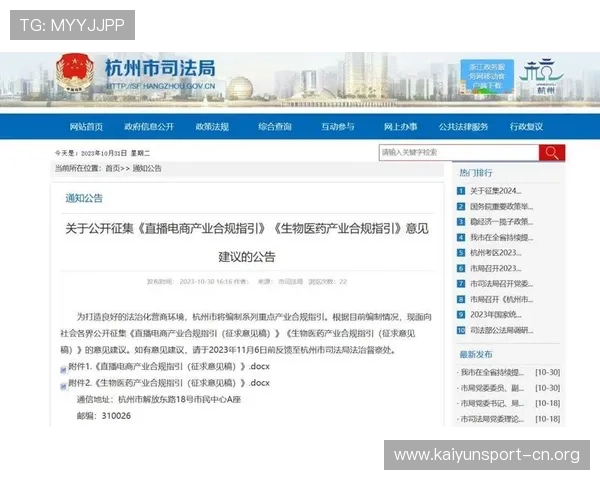Image resolution: width=600 pixels, height=480 pixels.
Task: Click rank number 7 badge in 热门排行
Action: (461, 284)
